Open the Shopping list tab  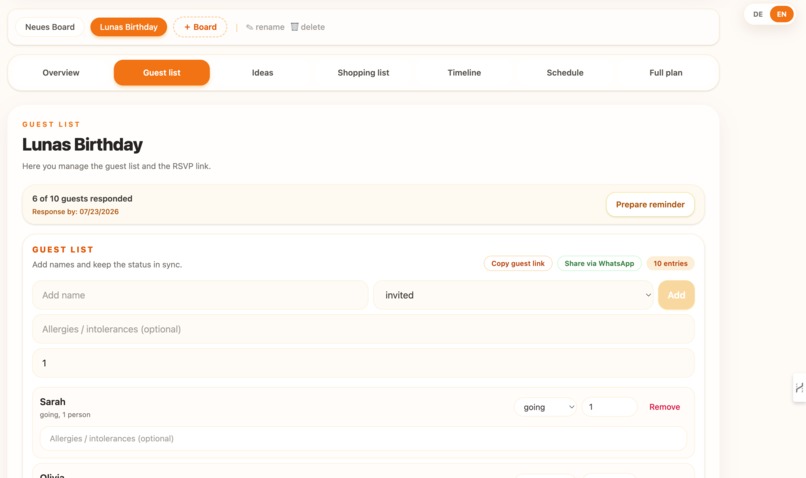[x=363, y=72]
